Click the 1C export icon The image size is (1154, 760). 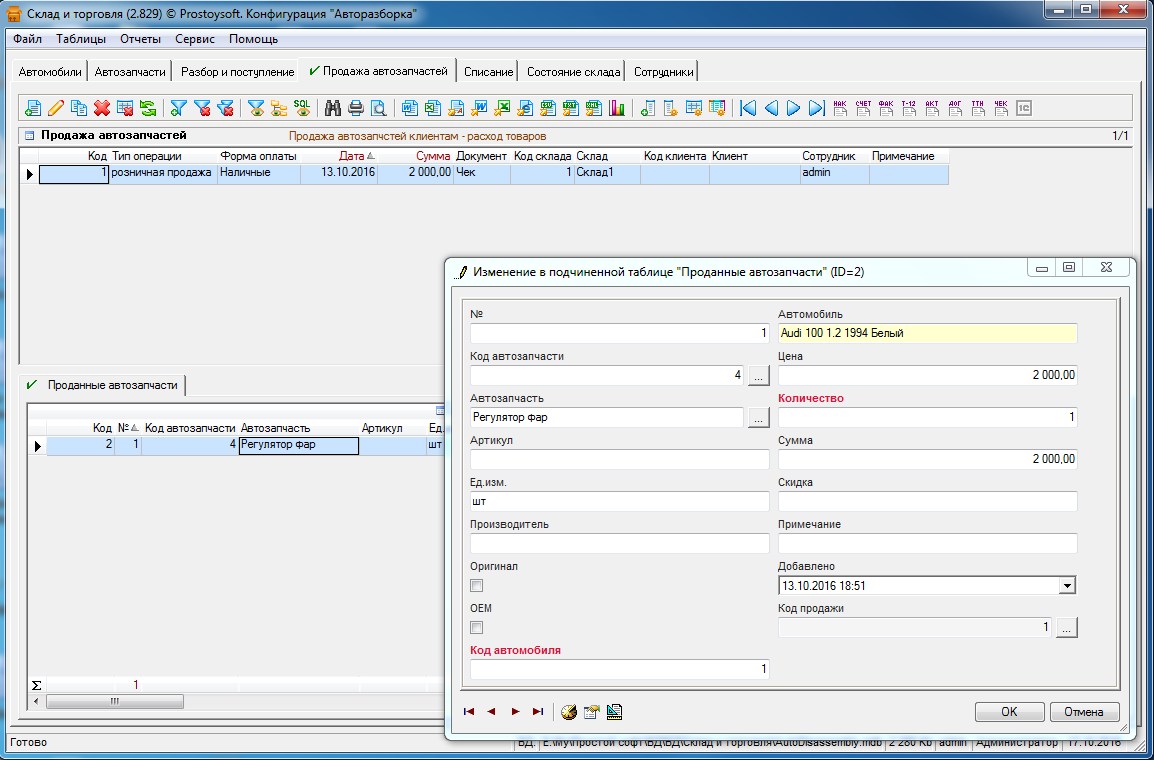click(x=1024, y=108)
